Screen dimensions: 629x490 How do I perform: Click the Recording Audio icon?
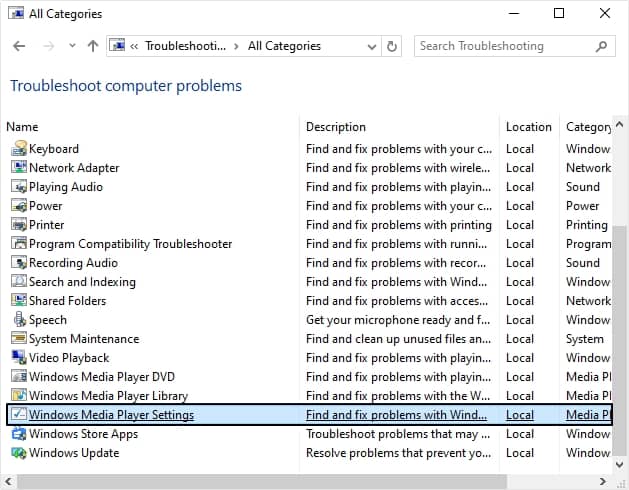coord(18,262)
